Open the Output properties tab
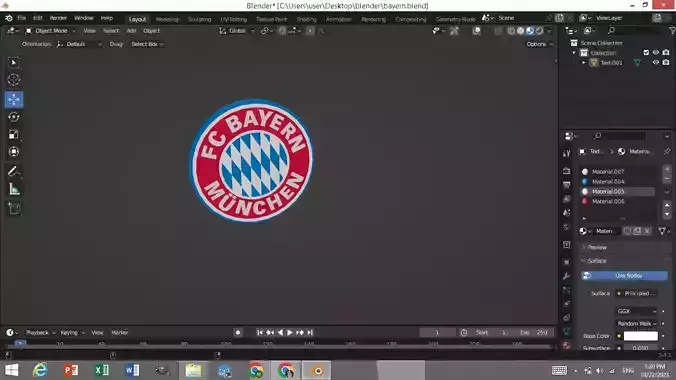 [566, 185]
